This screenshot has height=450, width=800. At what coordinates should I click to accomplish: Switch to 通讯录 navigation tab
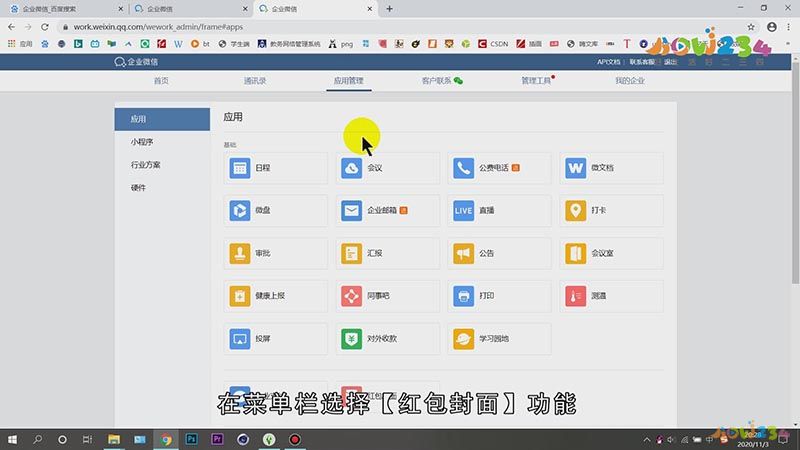pos(255,81)
